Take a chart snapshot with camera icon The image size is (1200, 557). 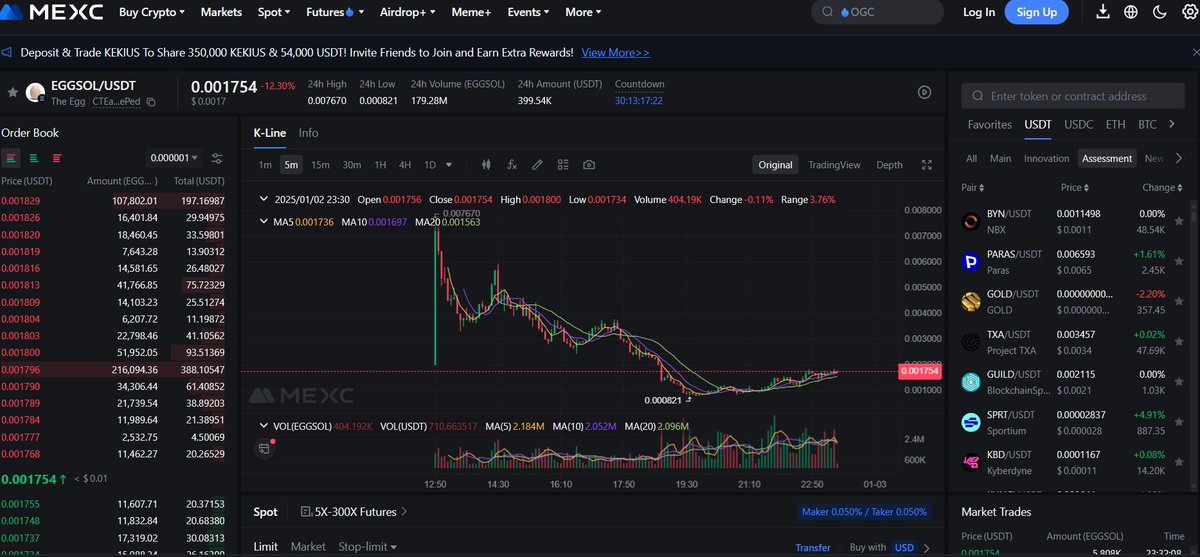coord(589,165)
